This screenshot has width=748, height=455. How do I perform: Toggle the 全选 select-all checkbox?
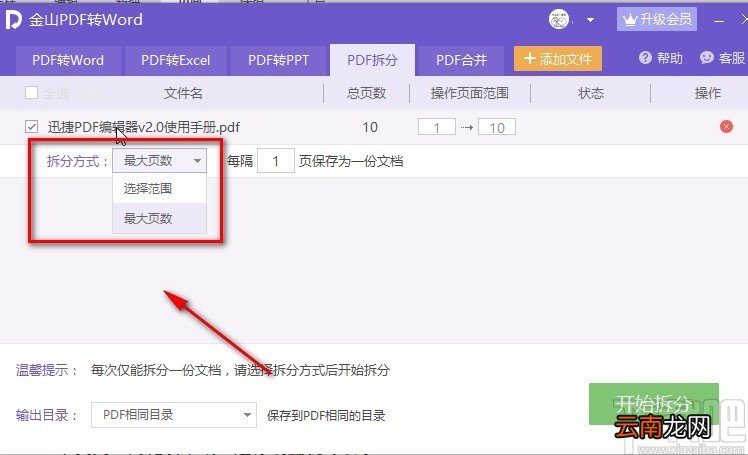[x=31, y=92]
